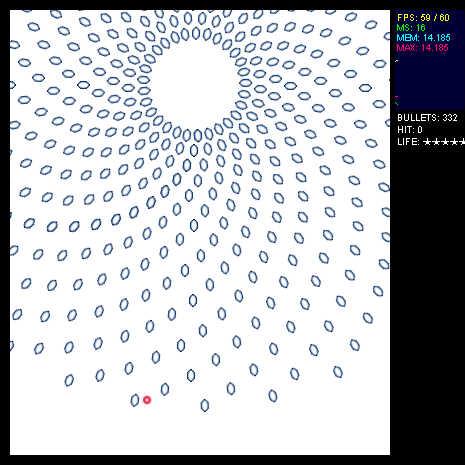Click the yellow FPS counter text
The image size is (465, 465).
(423, 17)
